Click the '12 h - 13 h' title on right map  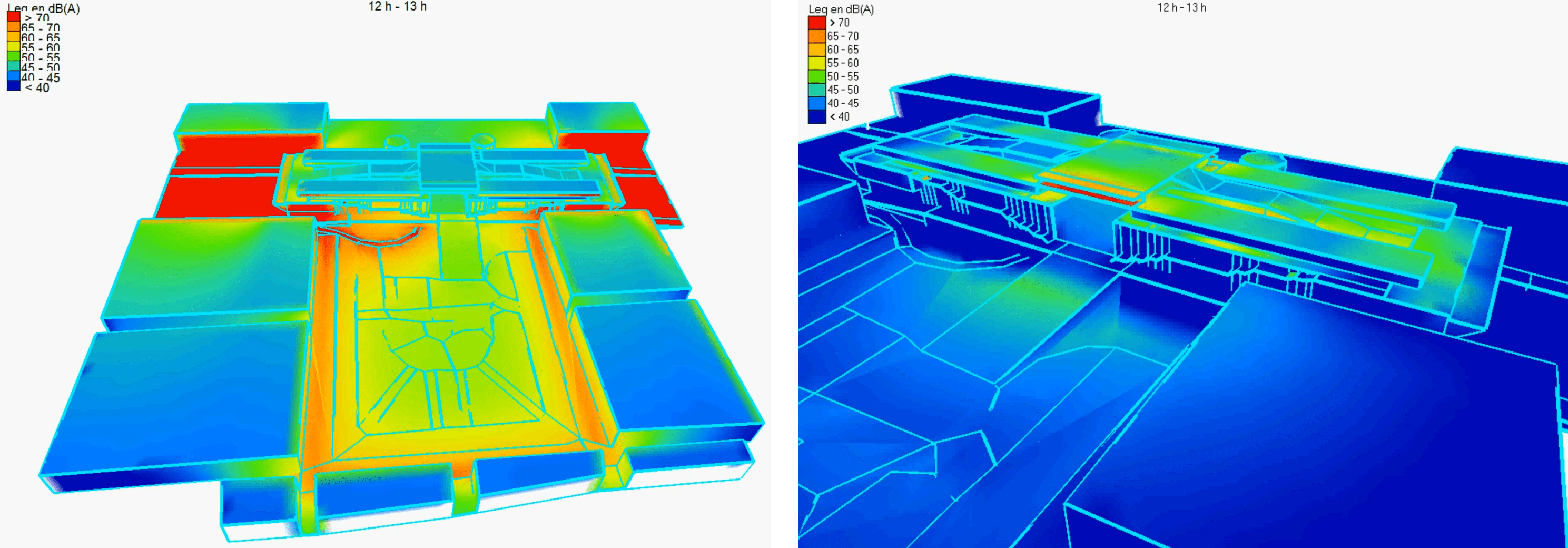1181,8
